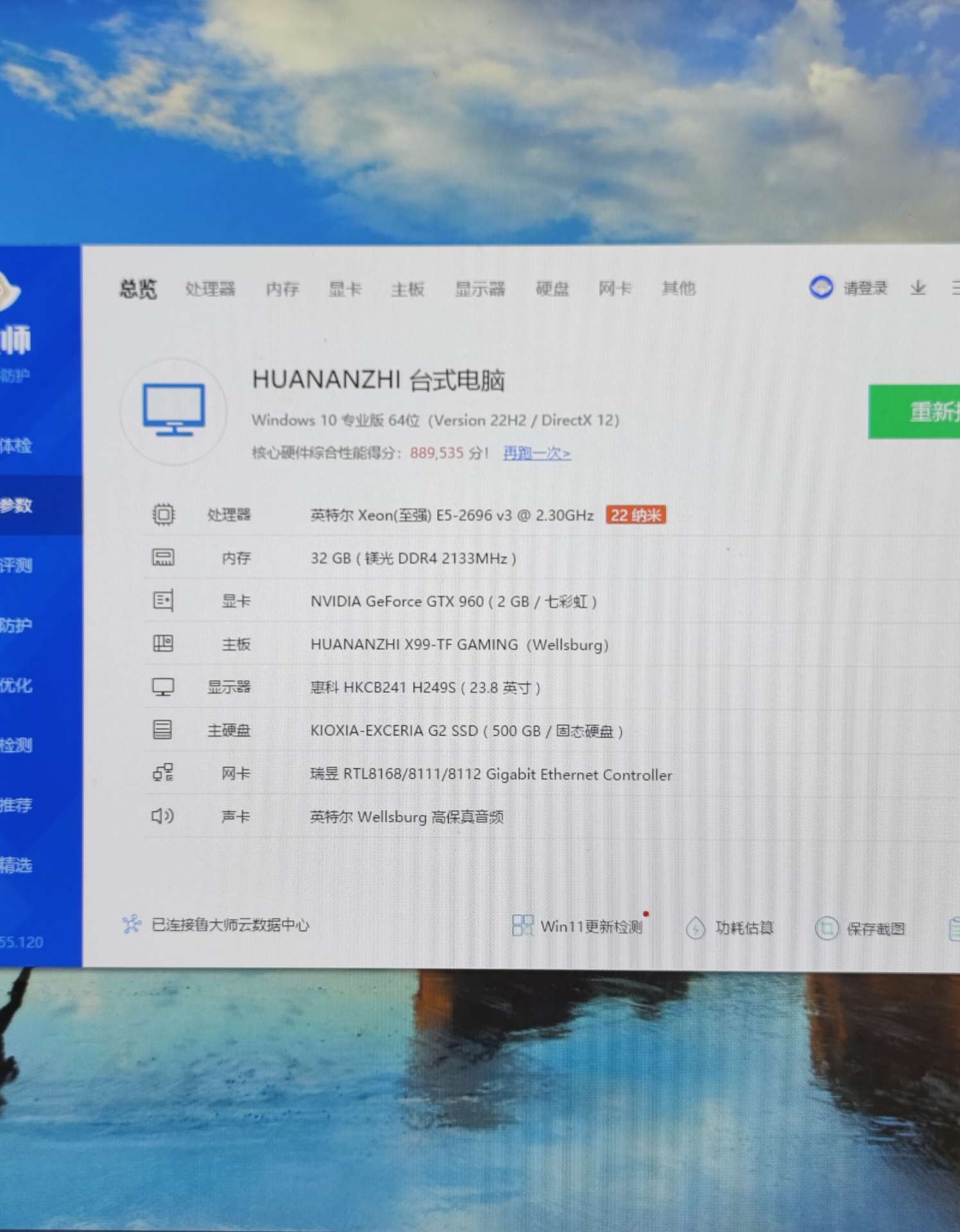Open the 评测 sidebar item
Screen dimensions: 960x1232
tap(17, 565)
